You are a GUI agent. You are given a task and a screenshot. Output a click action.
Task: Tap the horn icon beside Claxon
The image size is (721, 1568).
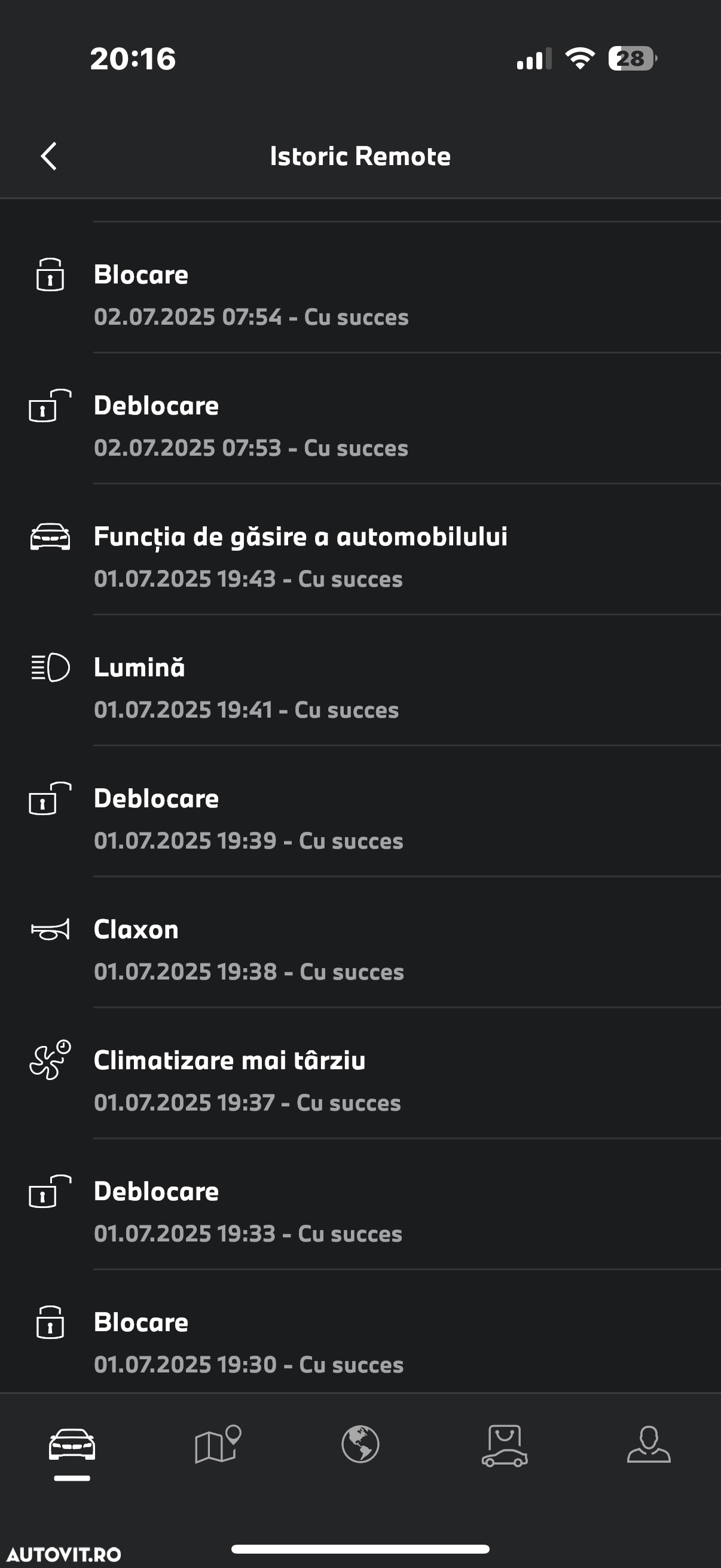click(x=50, y=929)
